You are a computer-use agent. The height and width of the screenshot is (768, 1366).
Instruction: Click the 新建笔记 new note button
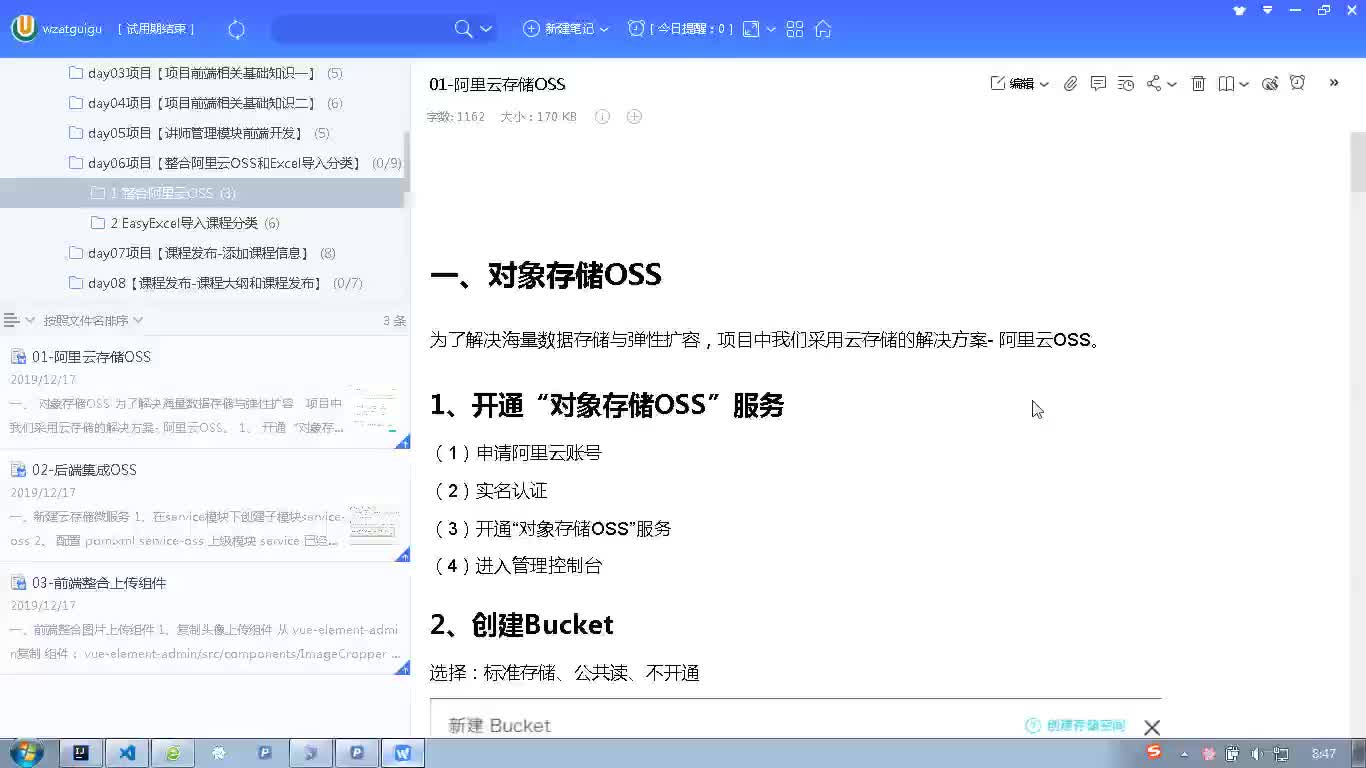point(559,29)
